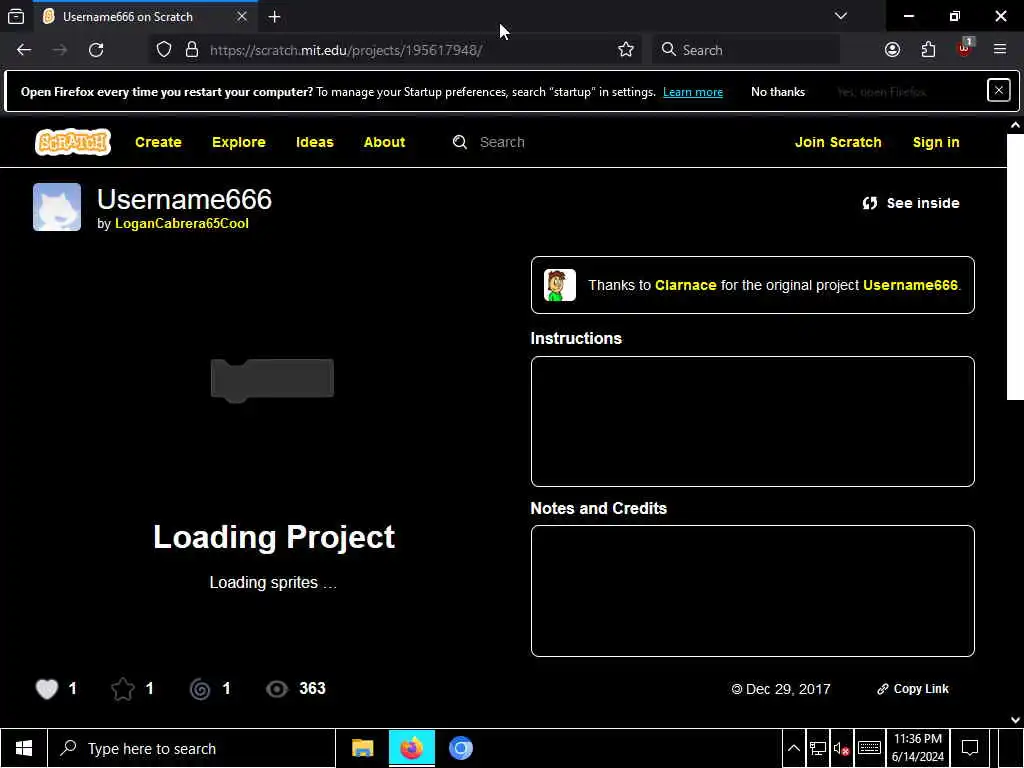Viewport: 1024px width, 768px height.
Task: Click the uBlock extension icon
Action: 964,48
